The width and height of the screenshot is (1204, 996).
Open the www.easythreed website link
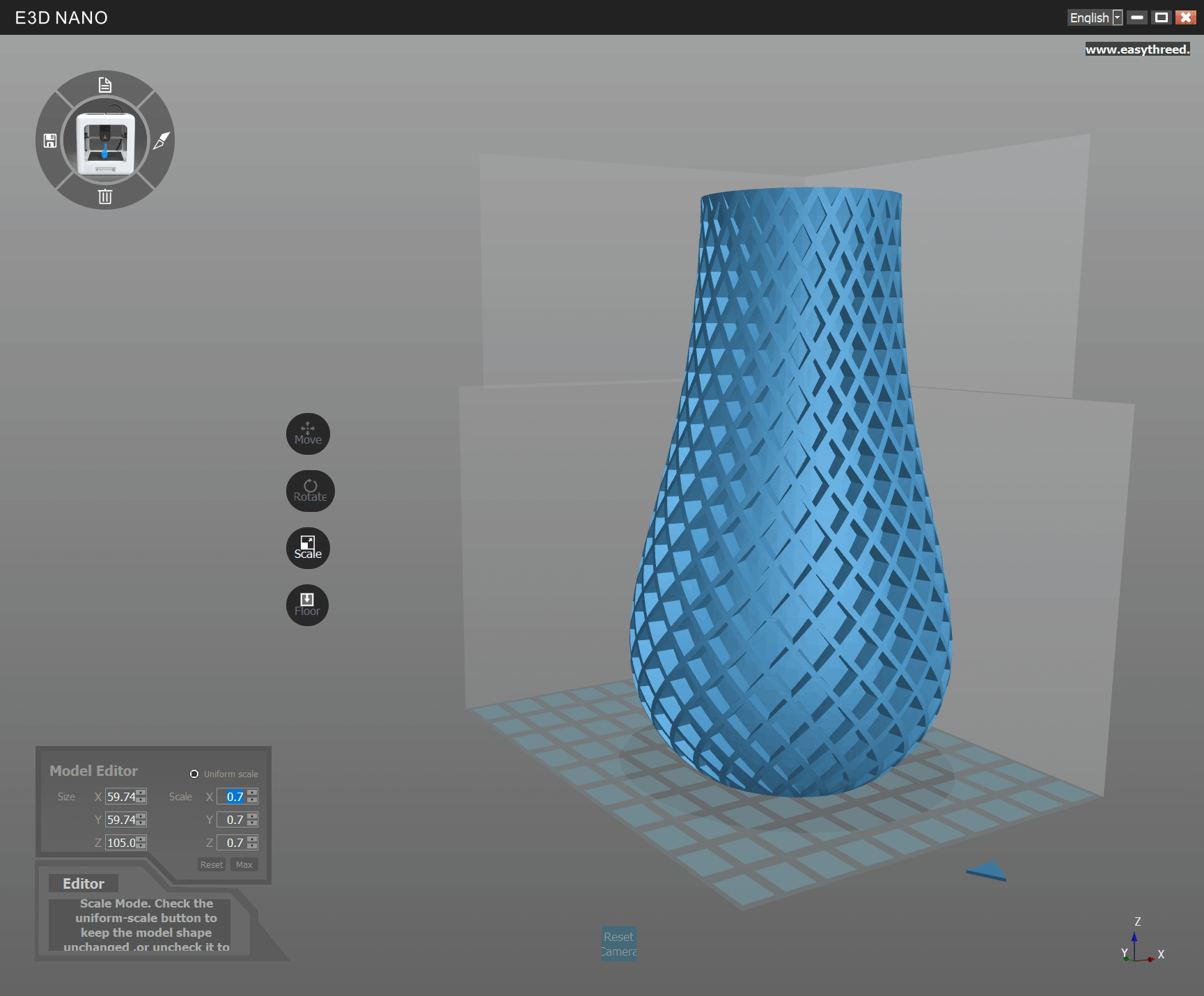[1137, 49]
